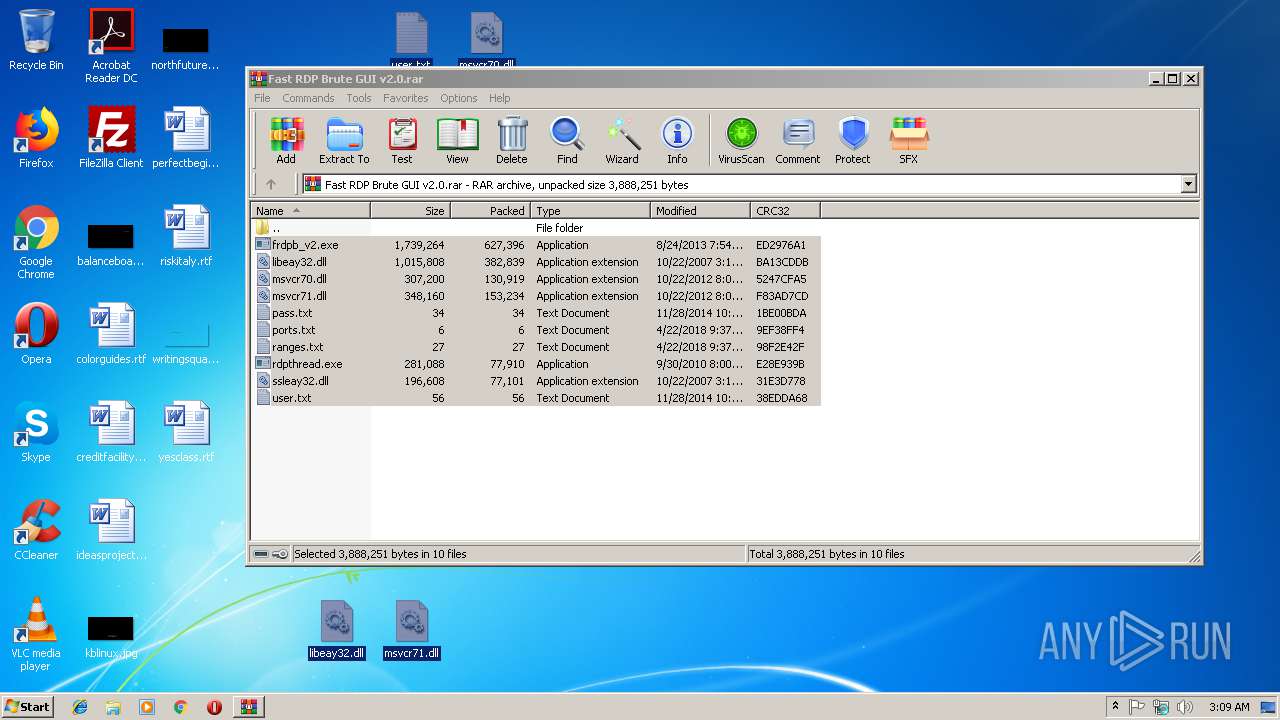
Task: Sort by the Size column header
Action: 410,211
